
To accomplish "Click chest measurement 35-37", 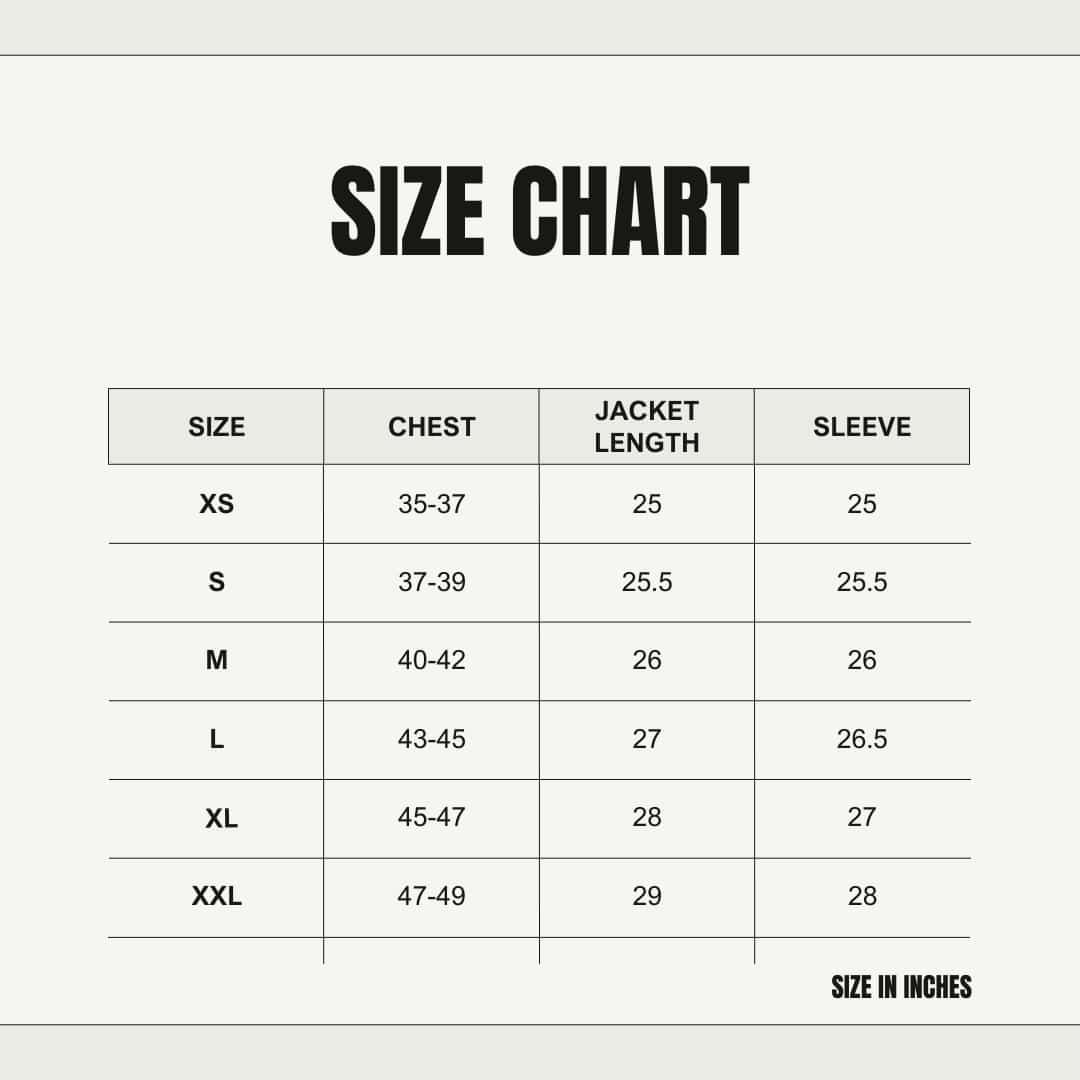I will [x=431, y=504].
